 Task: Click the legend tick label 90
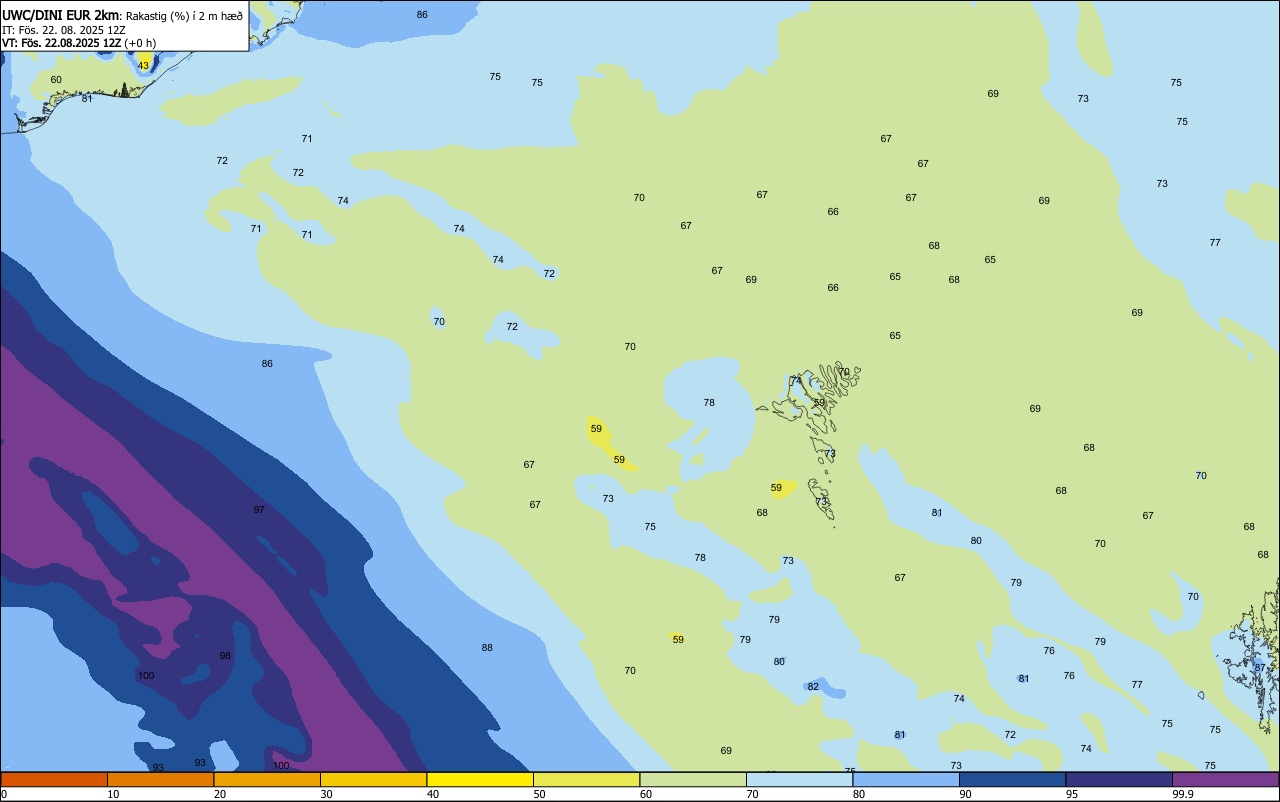(x=965, y=794)
